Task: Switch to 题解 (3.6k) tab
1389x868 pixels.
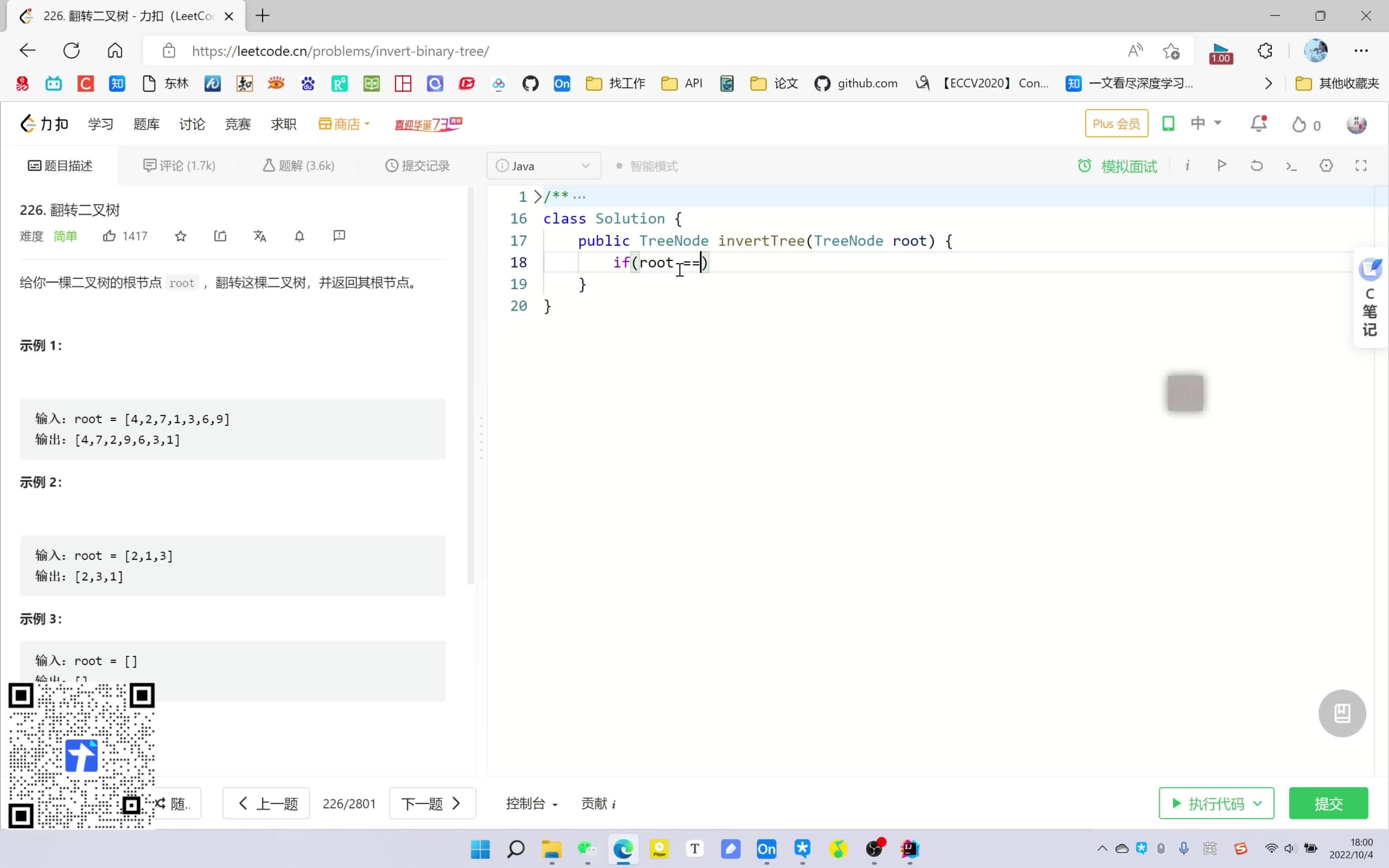Action: point(299,166)
